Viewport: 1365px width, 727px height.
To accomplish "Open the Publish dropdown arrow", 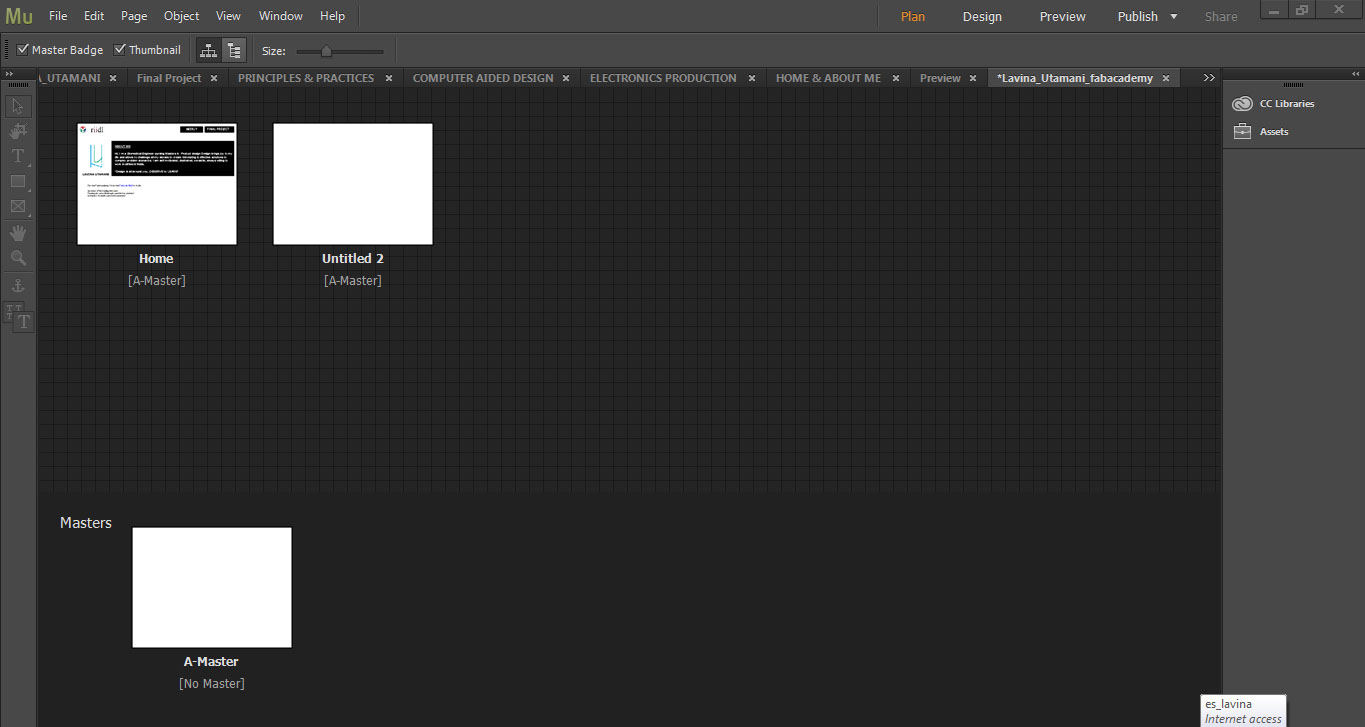I will pos(1174,17).
